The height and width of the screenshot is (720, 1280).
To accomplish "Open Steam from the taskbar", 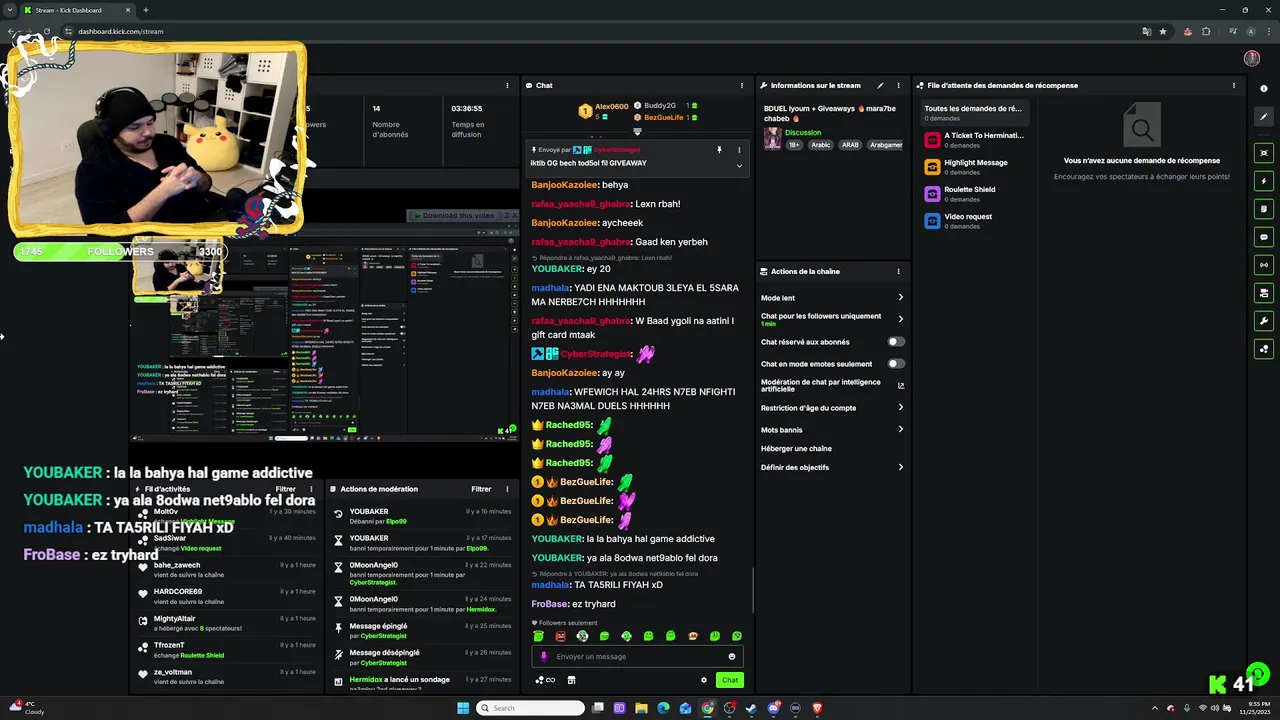I will coord(751,708).
